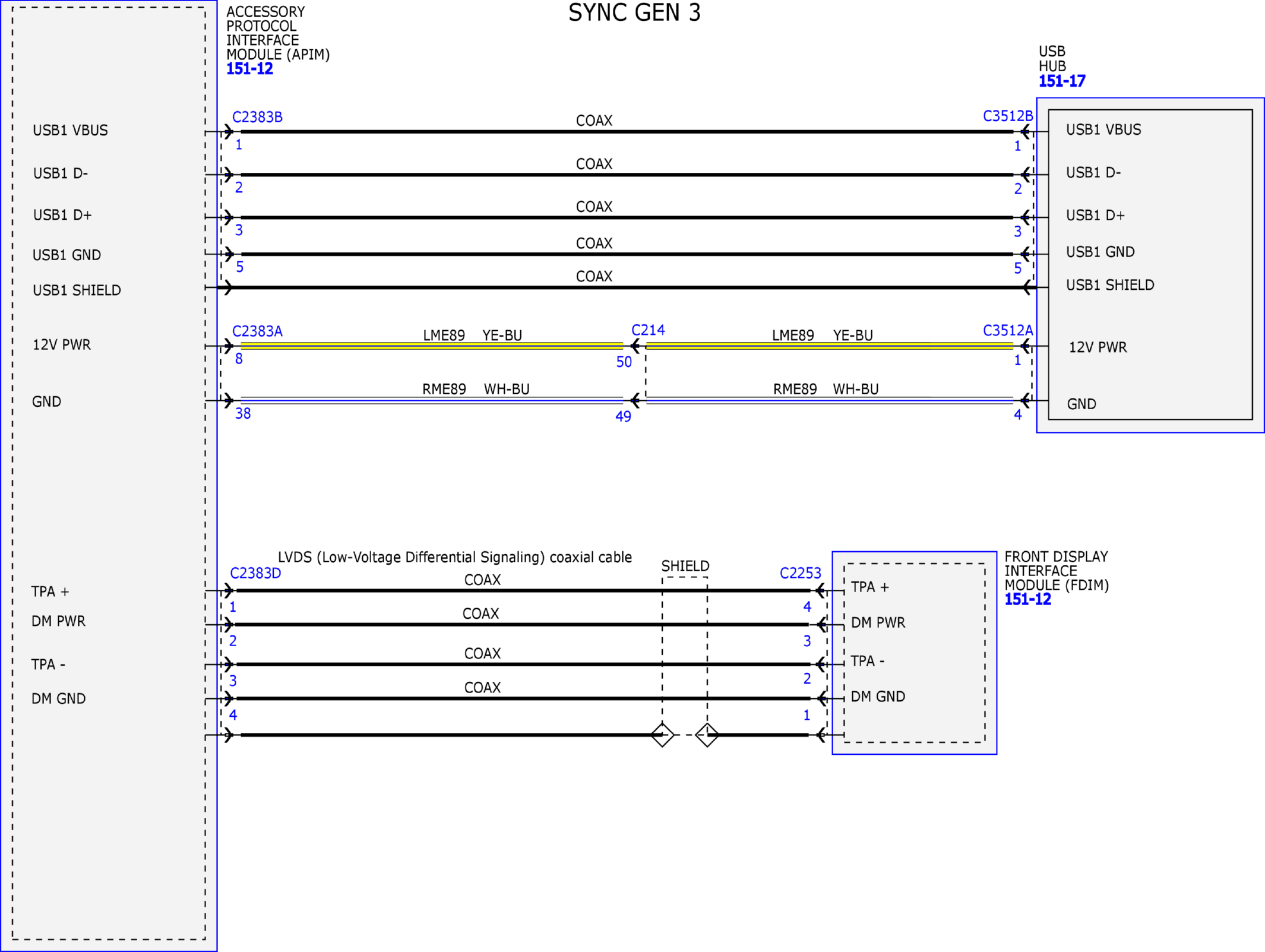Image resolution: width=1265 pixels, height=952 pixels.
Task: Click inline connector label C214
Action: click(648, 330)
